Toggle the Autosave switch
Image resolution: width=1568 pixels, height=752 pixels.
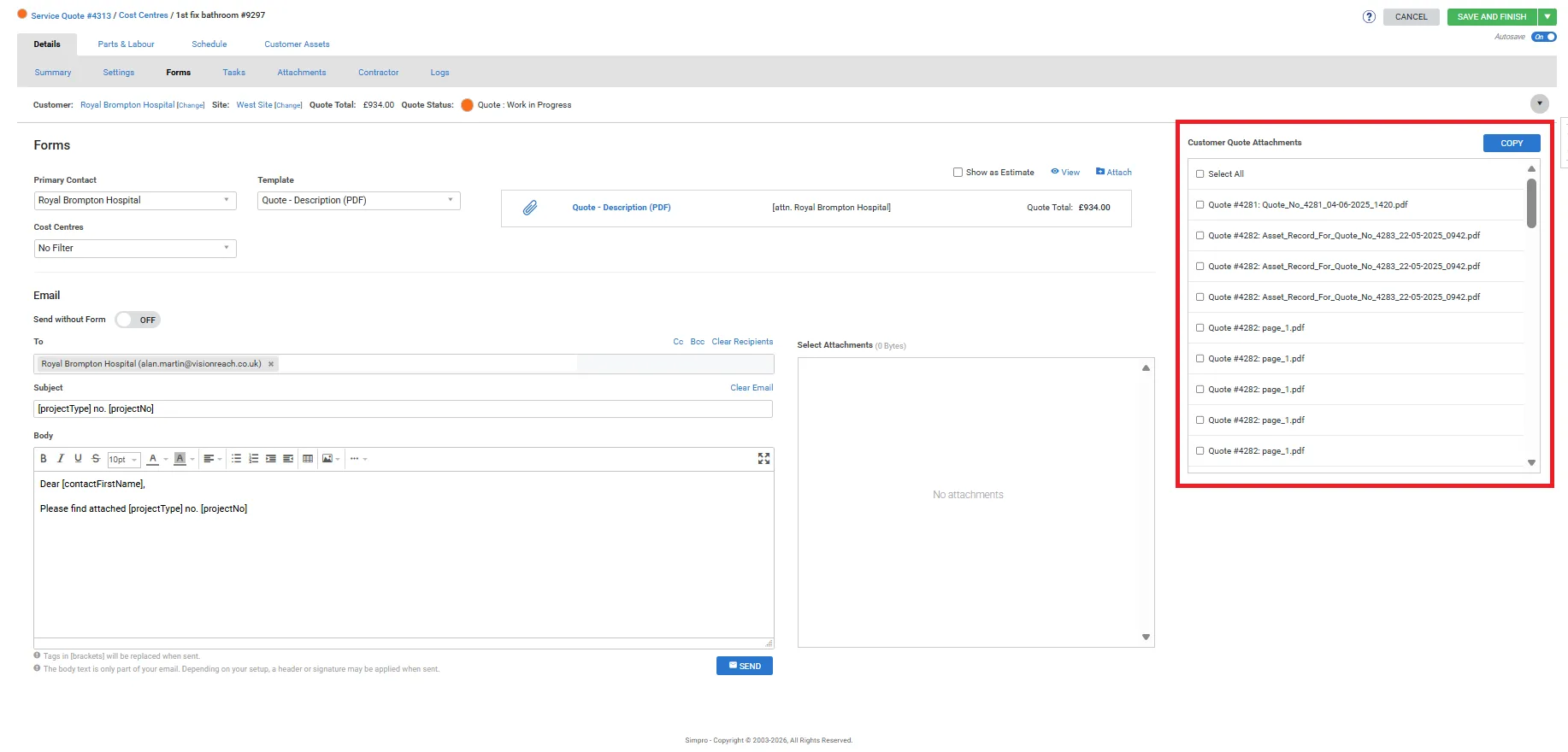[1544, 37]
